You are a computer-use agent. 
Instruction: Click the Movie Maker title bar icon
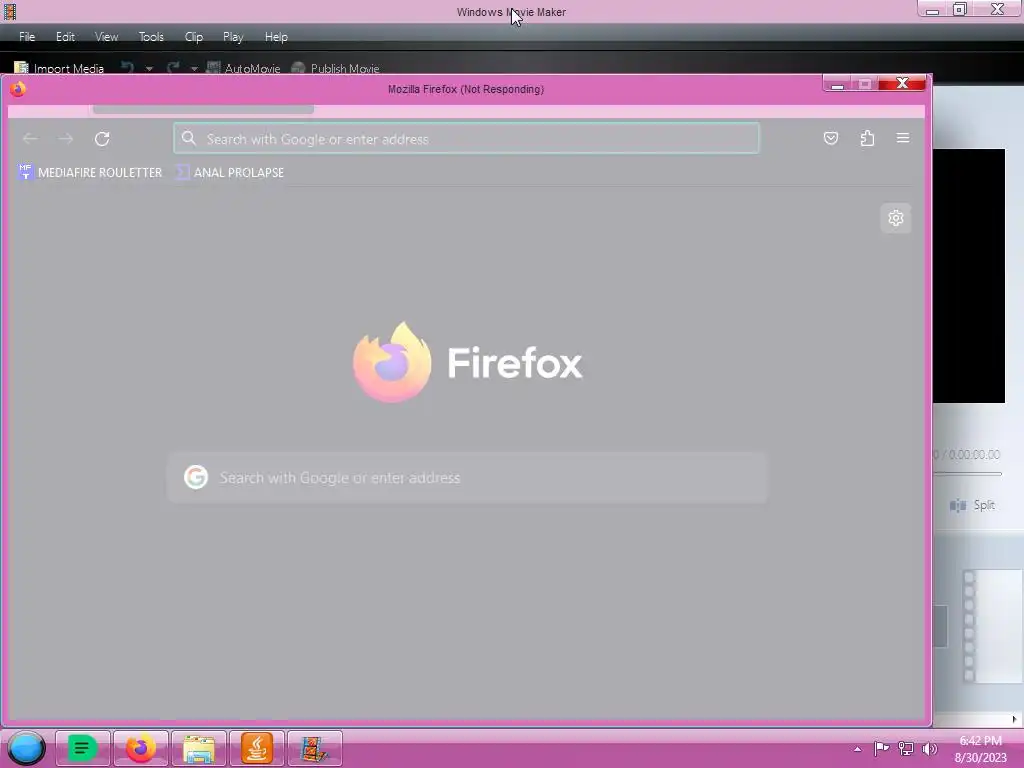(x=10, y=12)
